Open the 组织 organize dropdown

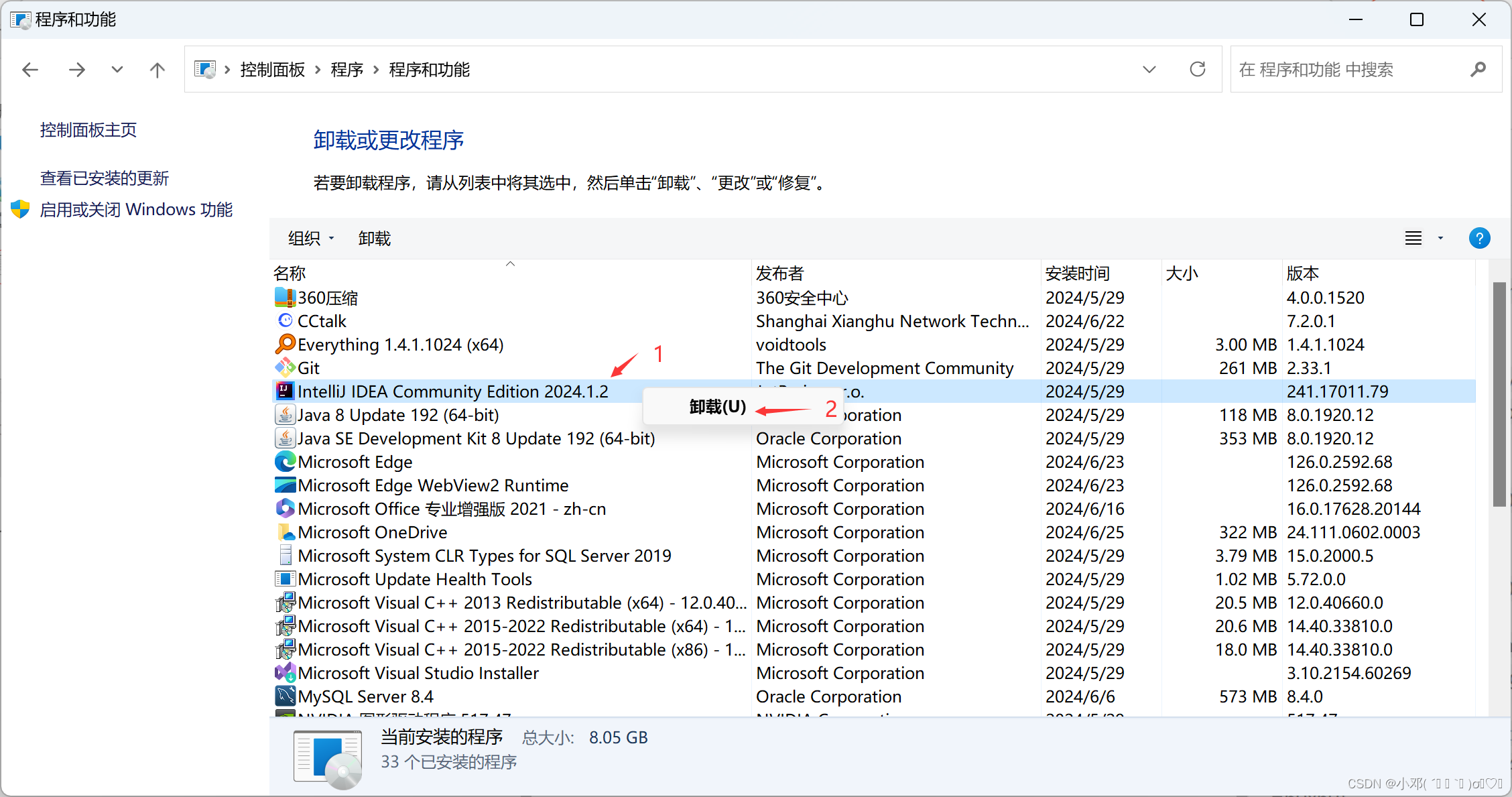[x=310, y=239]
